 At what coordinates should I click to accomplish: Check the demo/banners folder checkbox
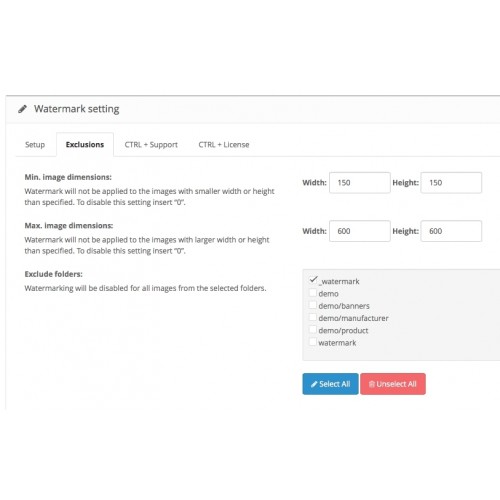[x=313, y=305]
